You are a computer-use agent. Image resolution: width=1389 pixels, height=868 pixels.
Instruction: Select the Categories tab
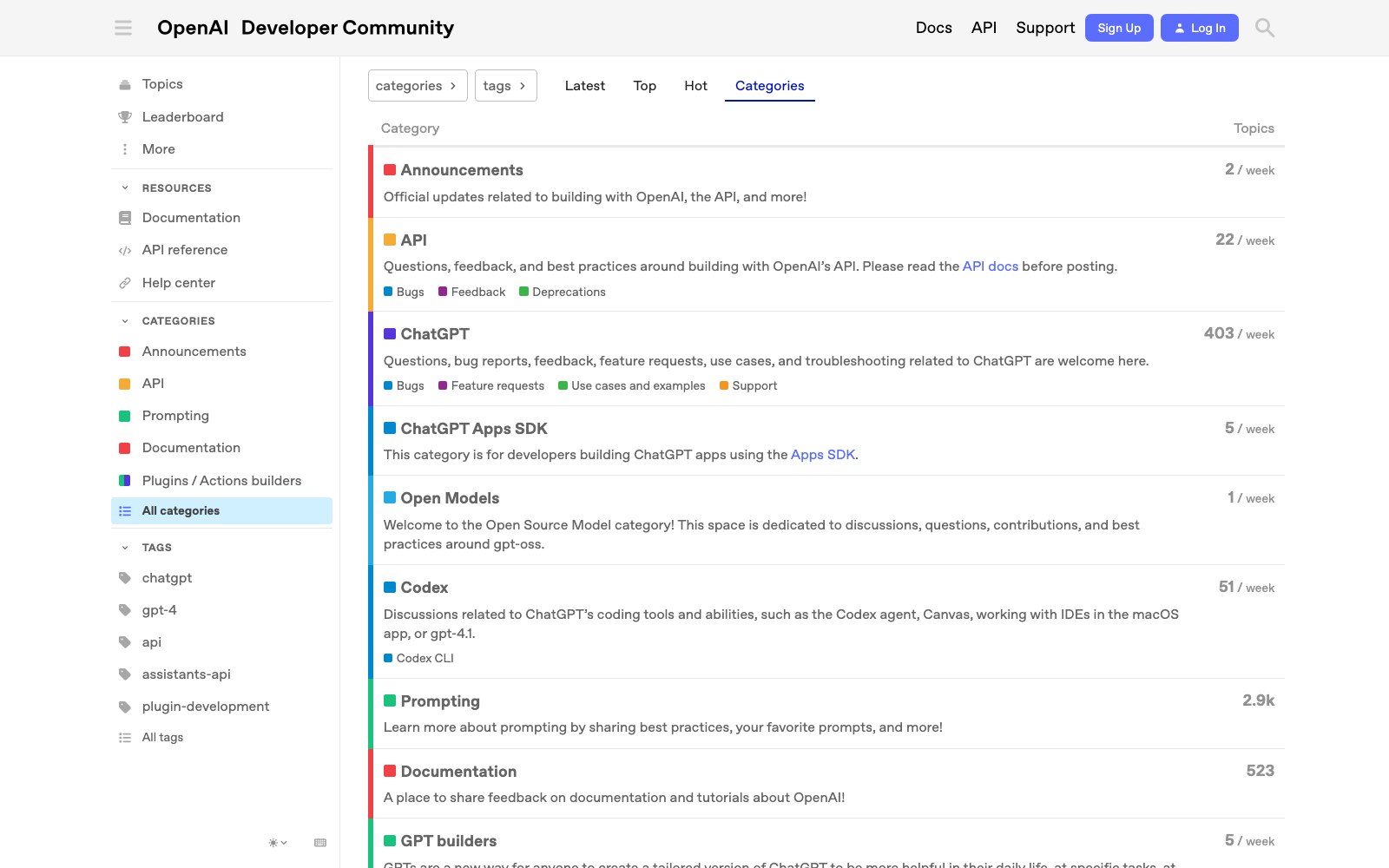click(770, 86)
